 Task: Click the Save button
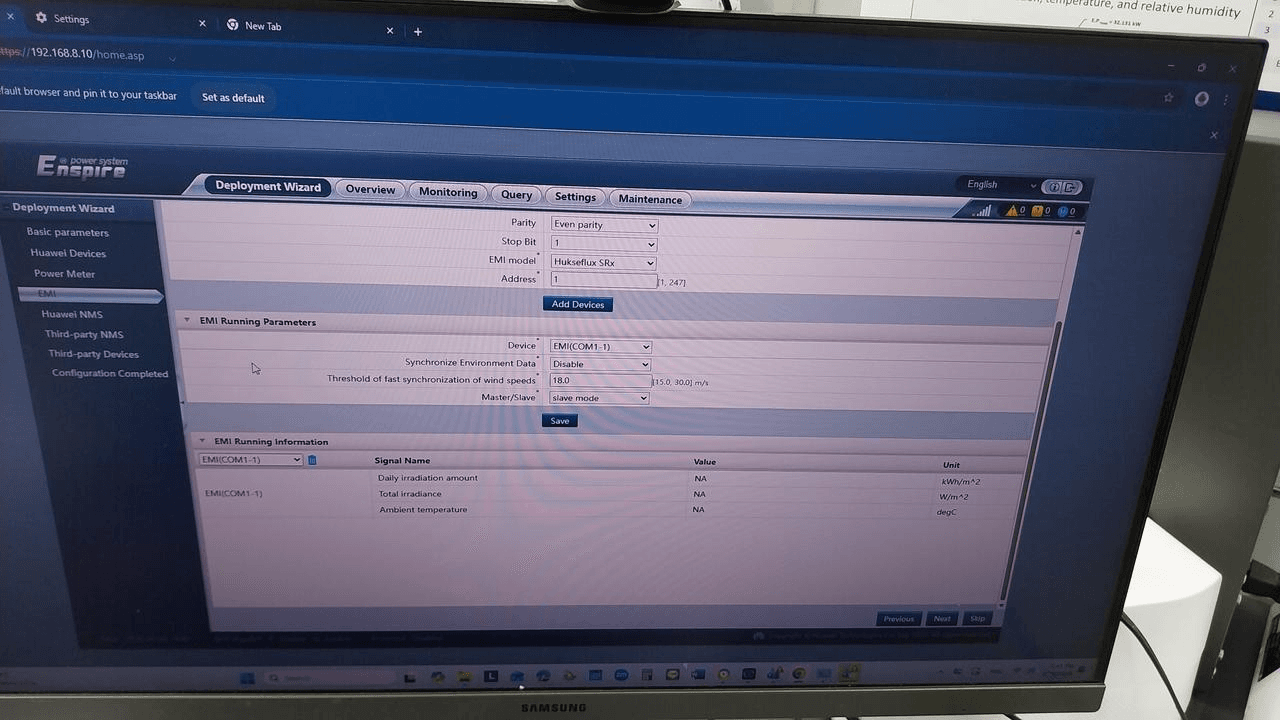click(x=560, y=421)
